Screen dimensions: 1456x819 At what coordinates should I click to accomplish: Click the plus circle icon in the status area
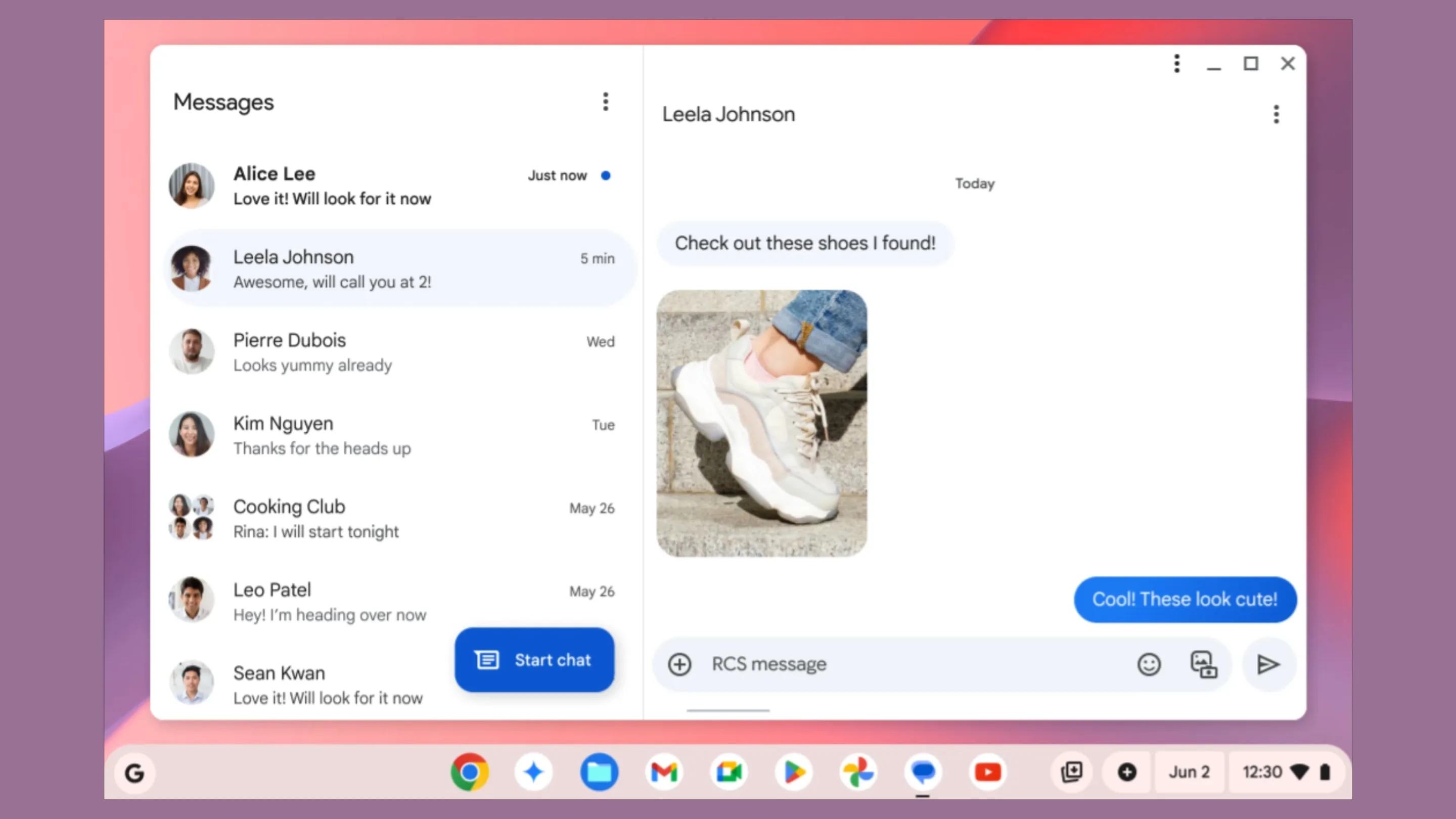[x=1127, y=772]
